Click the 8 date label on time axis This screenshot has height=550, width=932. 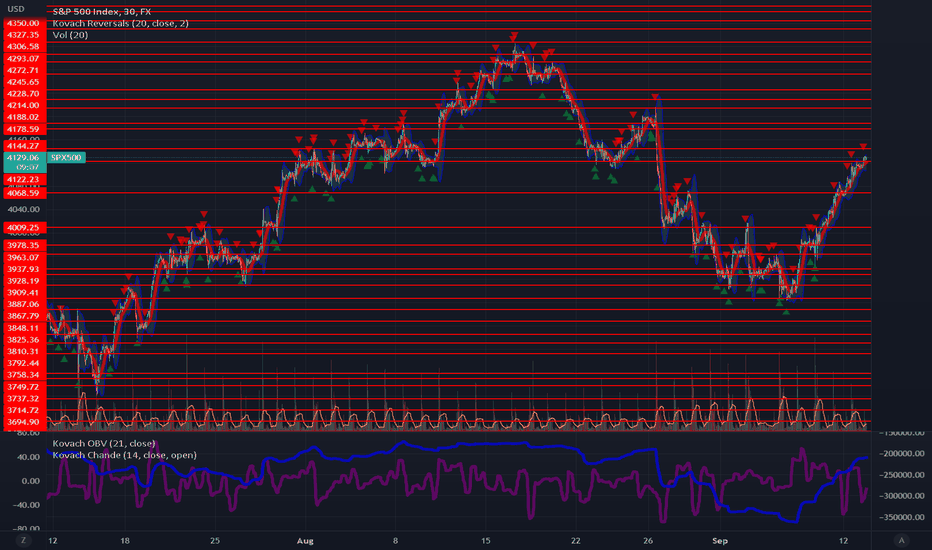click(x=395, y=540)
